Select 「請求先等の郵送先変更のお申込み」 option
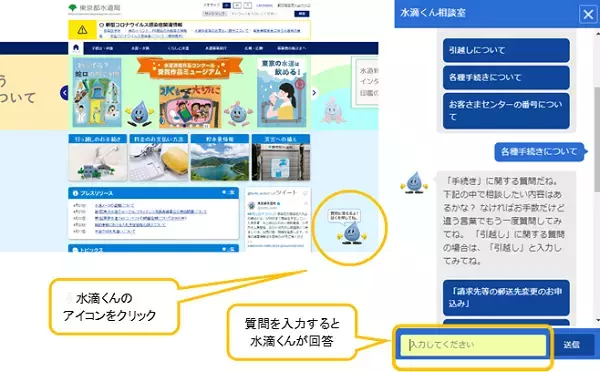This screenshot has height=372, width=600. 506,297
